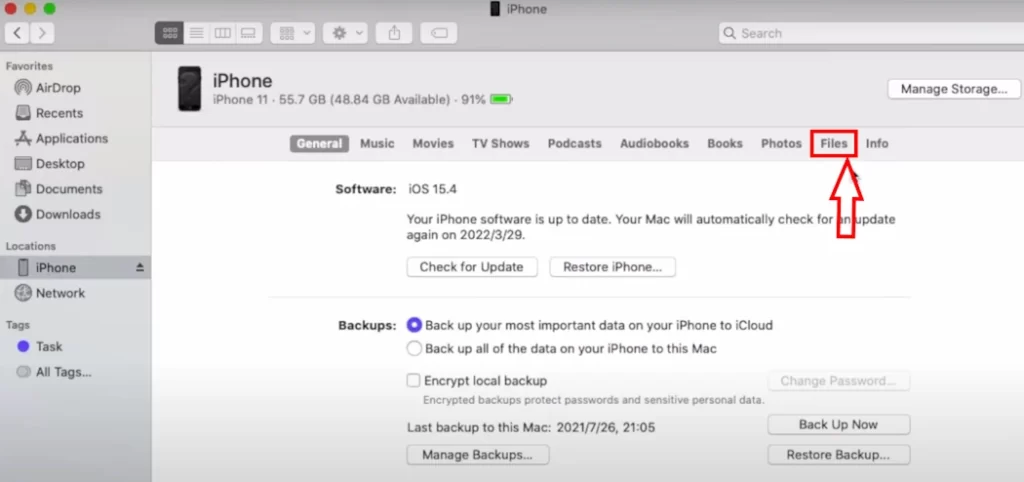Open the Info tab
This screenshot has height=482, width=1024.
877,144
